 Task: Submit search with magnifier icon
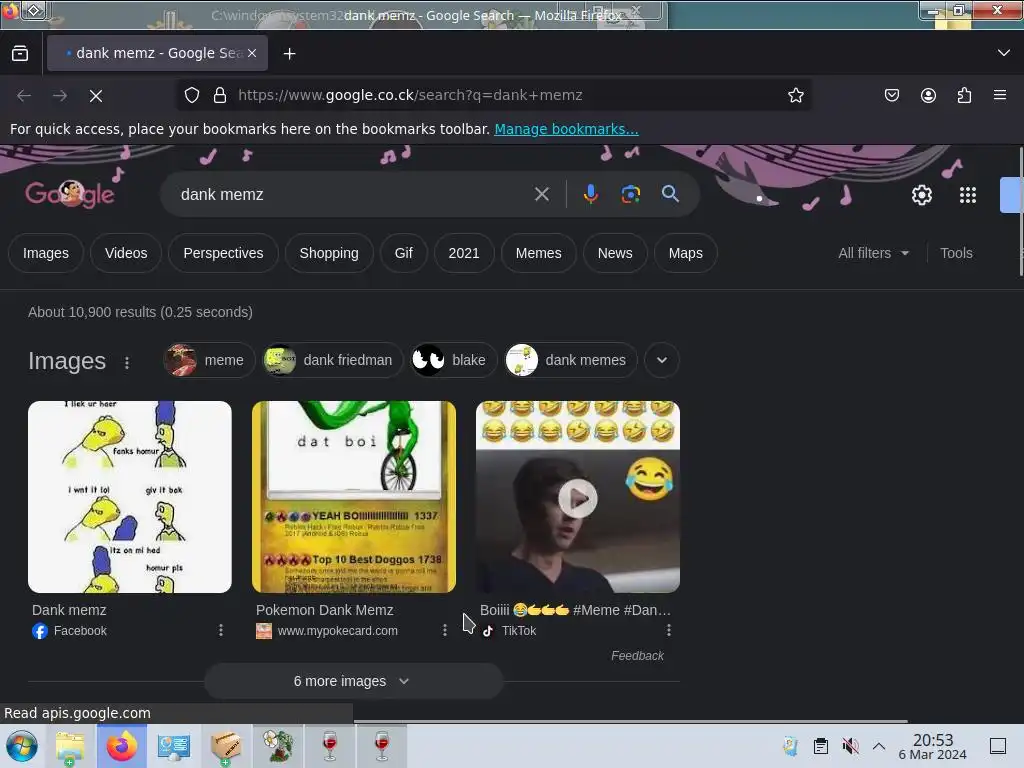point(670,194)
